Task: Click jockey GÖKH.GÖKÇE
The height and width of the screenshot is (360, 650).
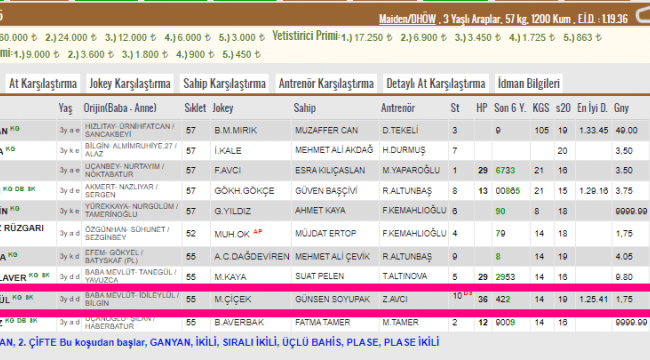Action: point(244,191)
